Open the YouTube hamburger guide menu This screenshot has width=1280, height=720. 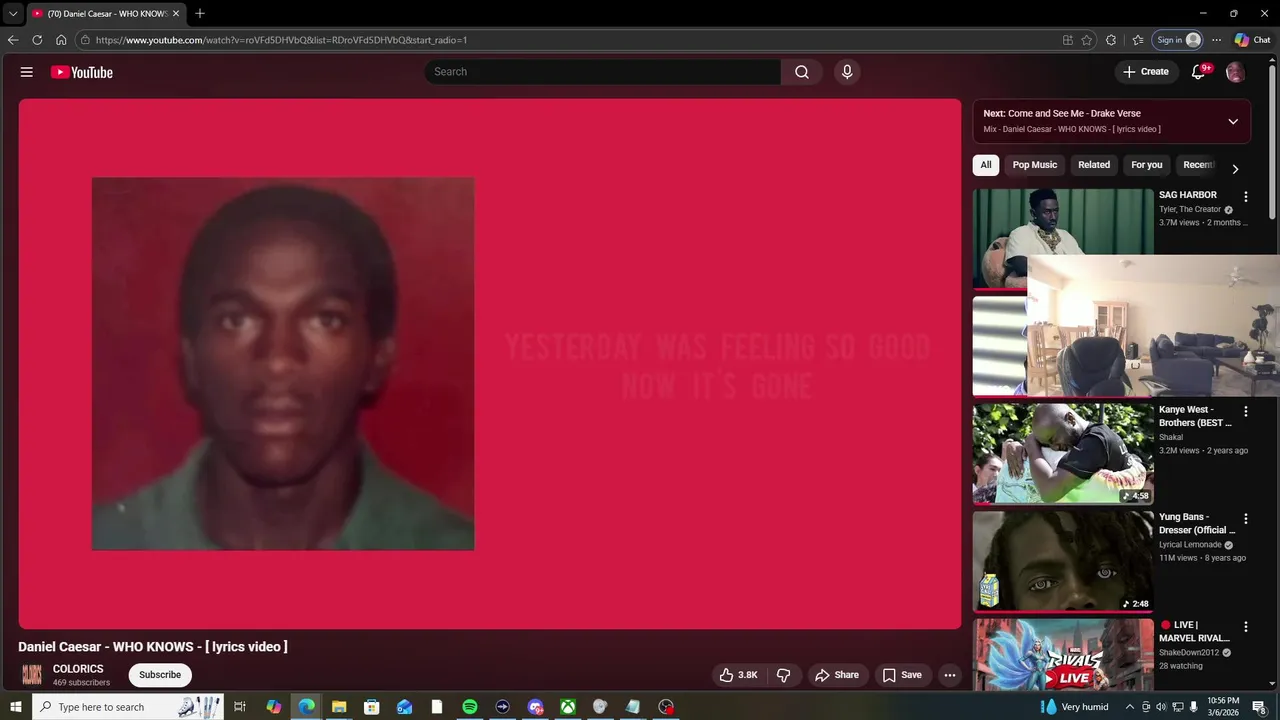tap(27, 72)
